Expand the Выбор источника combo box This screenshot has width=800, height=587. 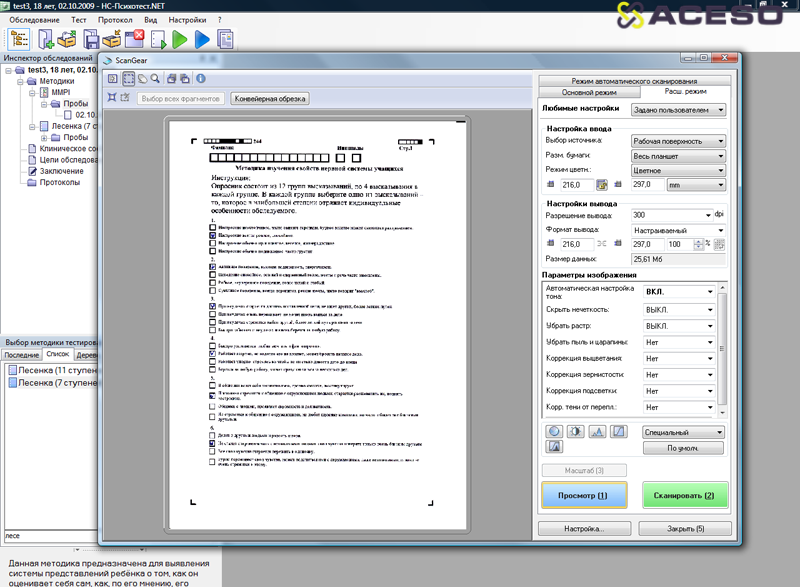678,141
